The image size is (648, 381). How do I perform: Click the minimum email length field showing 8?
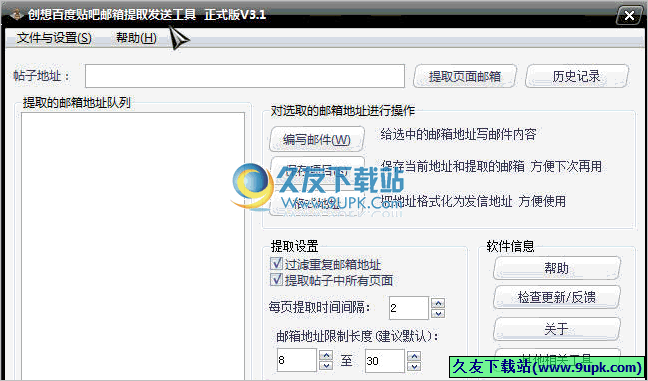point(297,360)
